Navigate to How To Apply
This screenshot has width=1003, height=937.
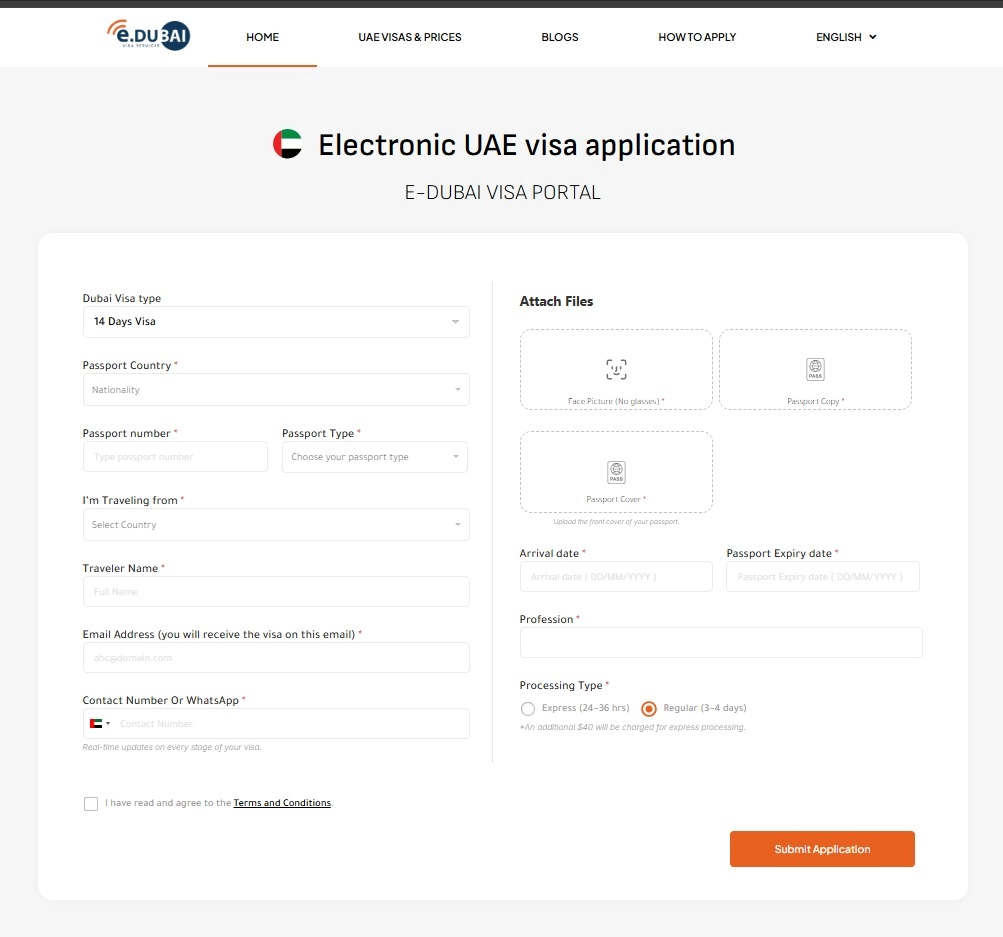(697, 37)
